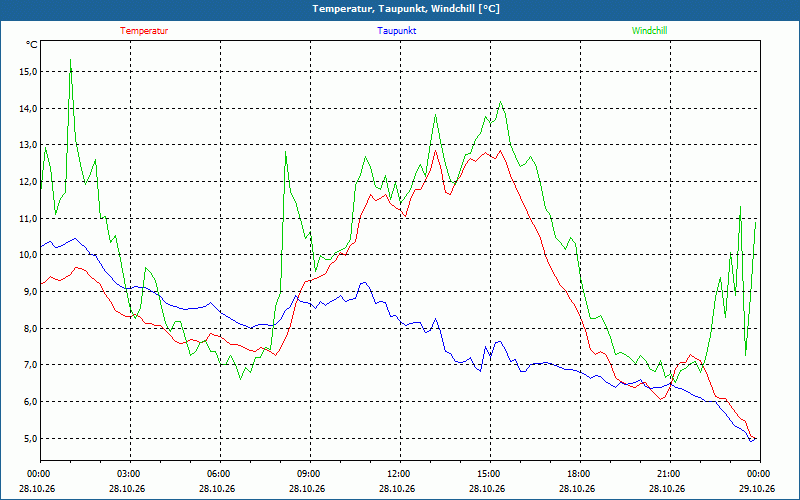Image resolution: width=800 pixels, height=500 pixels.
Task: Select the 5,0 y-axis label
Action: pyautogui.click(x=30, y=439)
